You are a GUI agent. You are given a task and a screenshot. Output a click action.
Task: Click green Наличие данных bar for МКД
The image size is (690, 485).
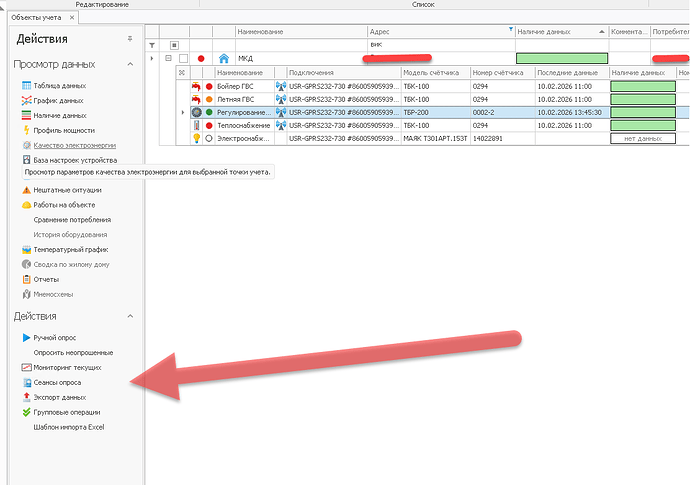561,58
